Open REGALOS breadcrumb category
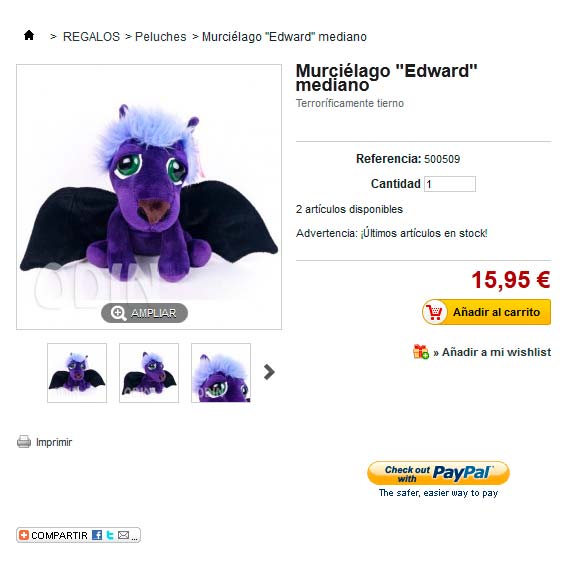 click(91, 37)
